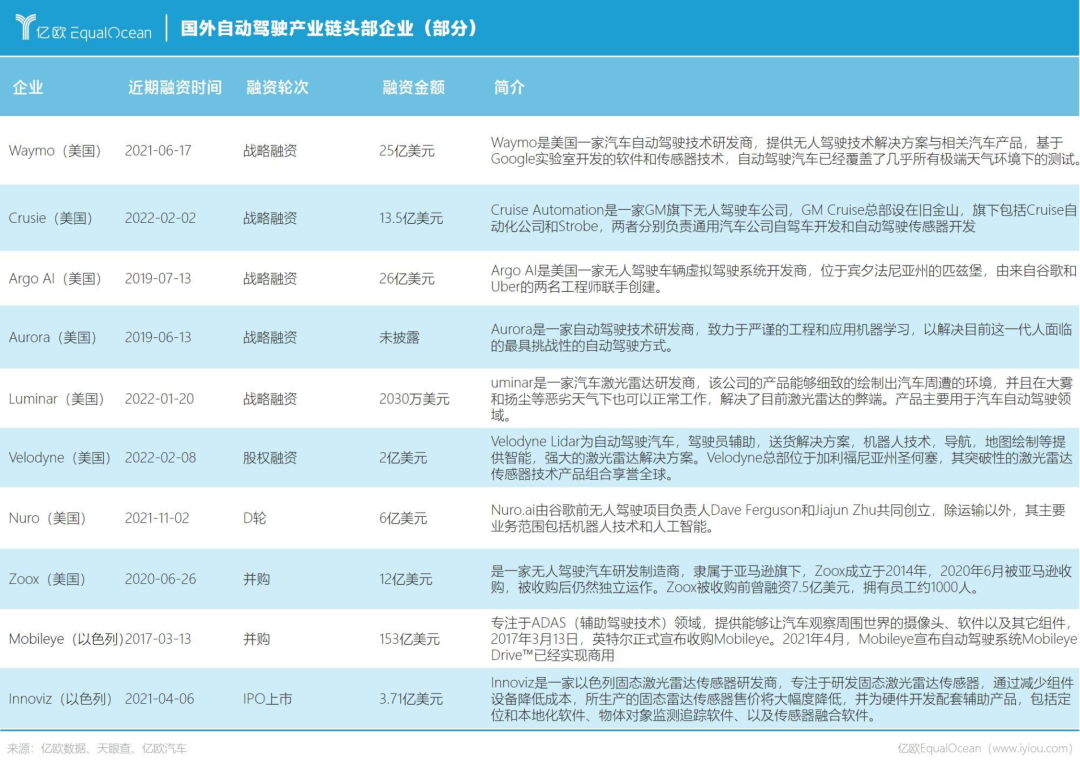Click the 近期融资时间 column header
Image resolution: width=1080 pixels, height=784 pixels.
point(175,87)
